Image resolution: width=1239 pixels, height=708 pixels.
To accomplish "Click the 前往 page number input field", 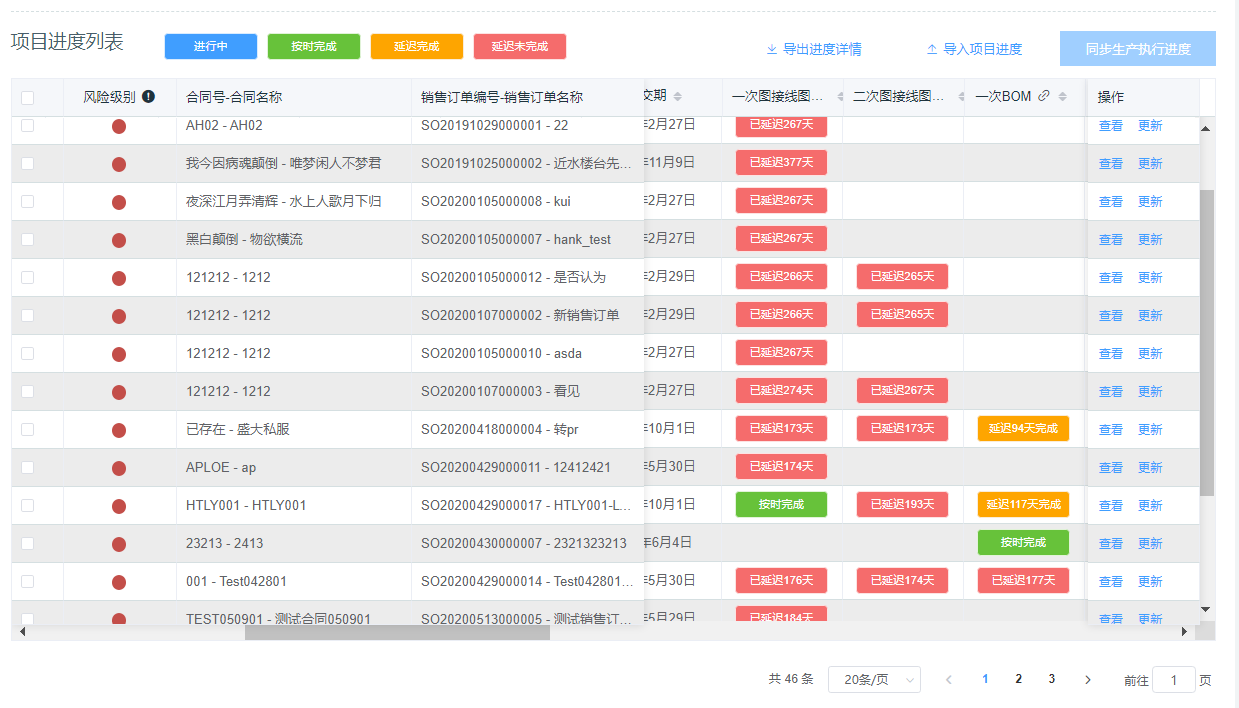I will point(1173,680).
